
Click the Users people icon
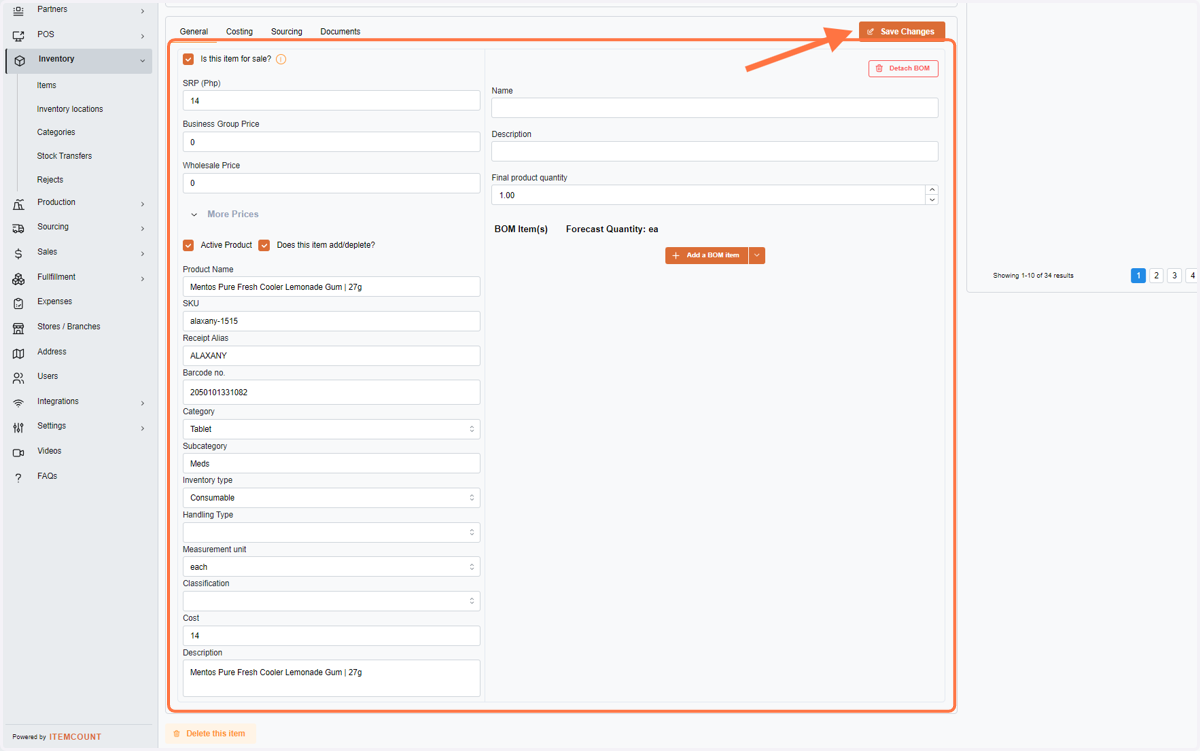(x=18, y=377)
